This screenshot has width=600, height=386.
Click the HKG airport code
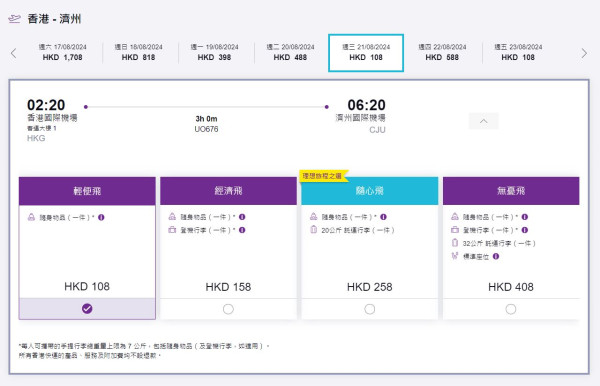pyautogui.click(x=36, y=138)
